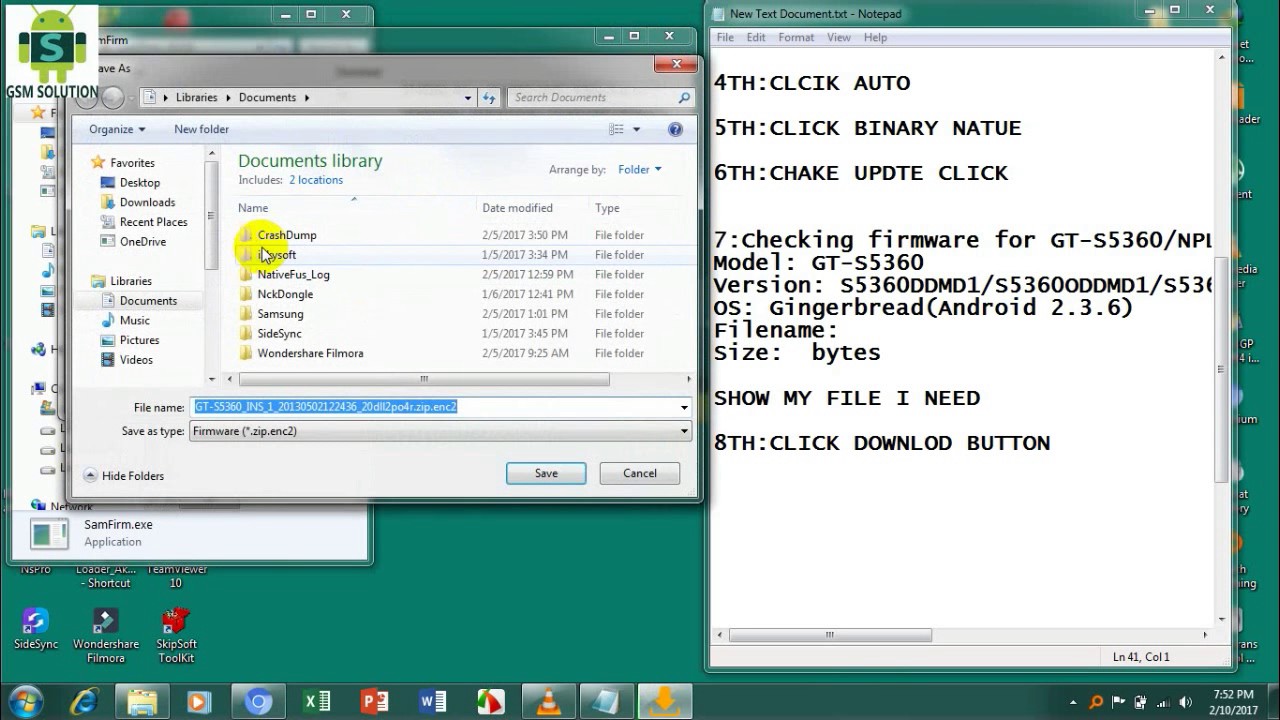Open the CrashDump folder
1280x720 pixels.
287,235
